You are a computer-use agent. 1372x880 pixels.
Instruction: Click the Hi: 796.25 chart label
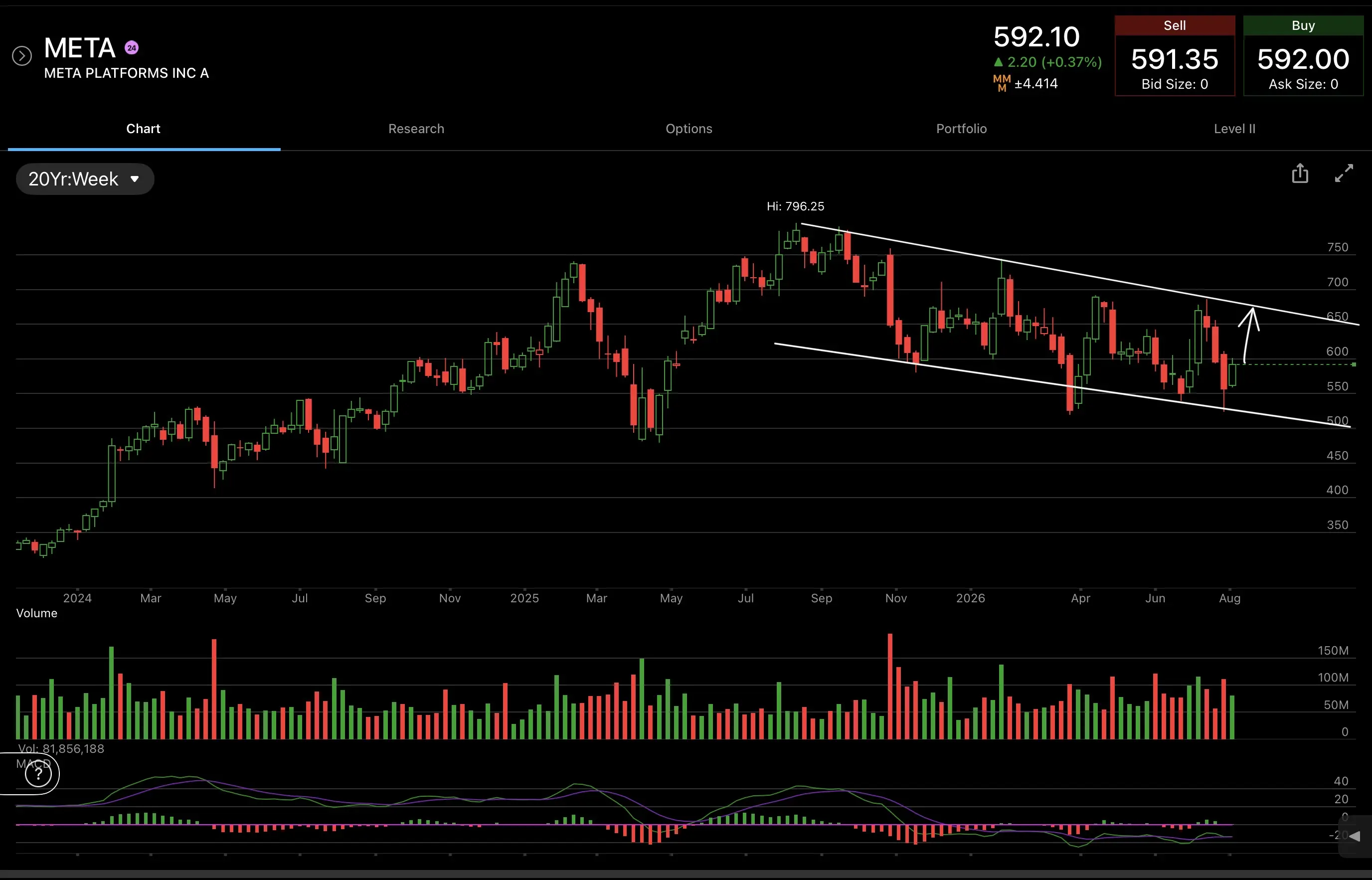pos(795,206)
